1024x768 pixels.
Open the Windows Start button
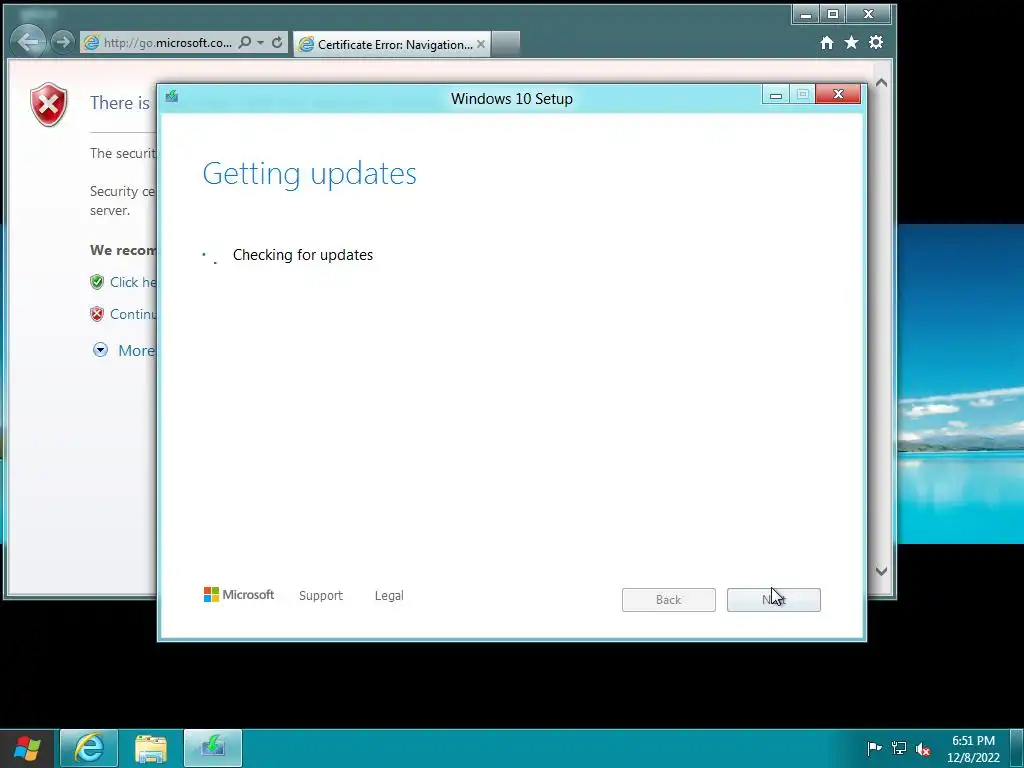point(27,748)
